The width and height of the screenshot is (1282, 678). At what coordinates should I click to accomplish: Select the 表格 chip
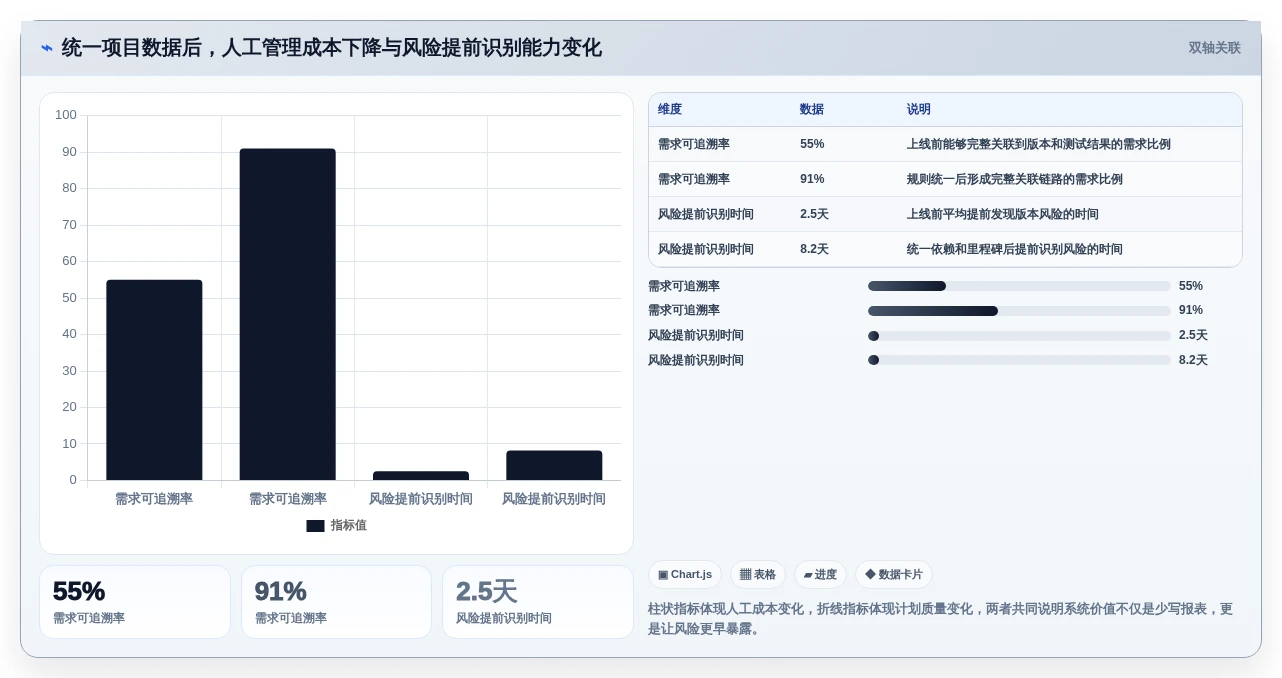point(758,574)
